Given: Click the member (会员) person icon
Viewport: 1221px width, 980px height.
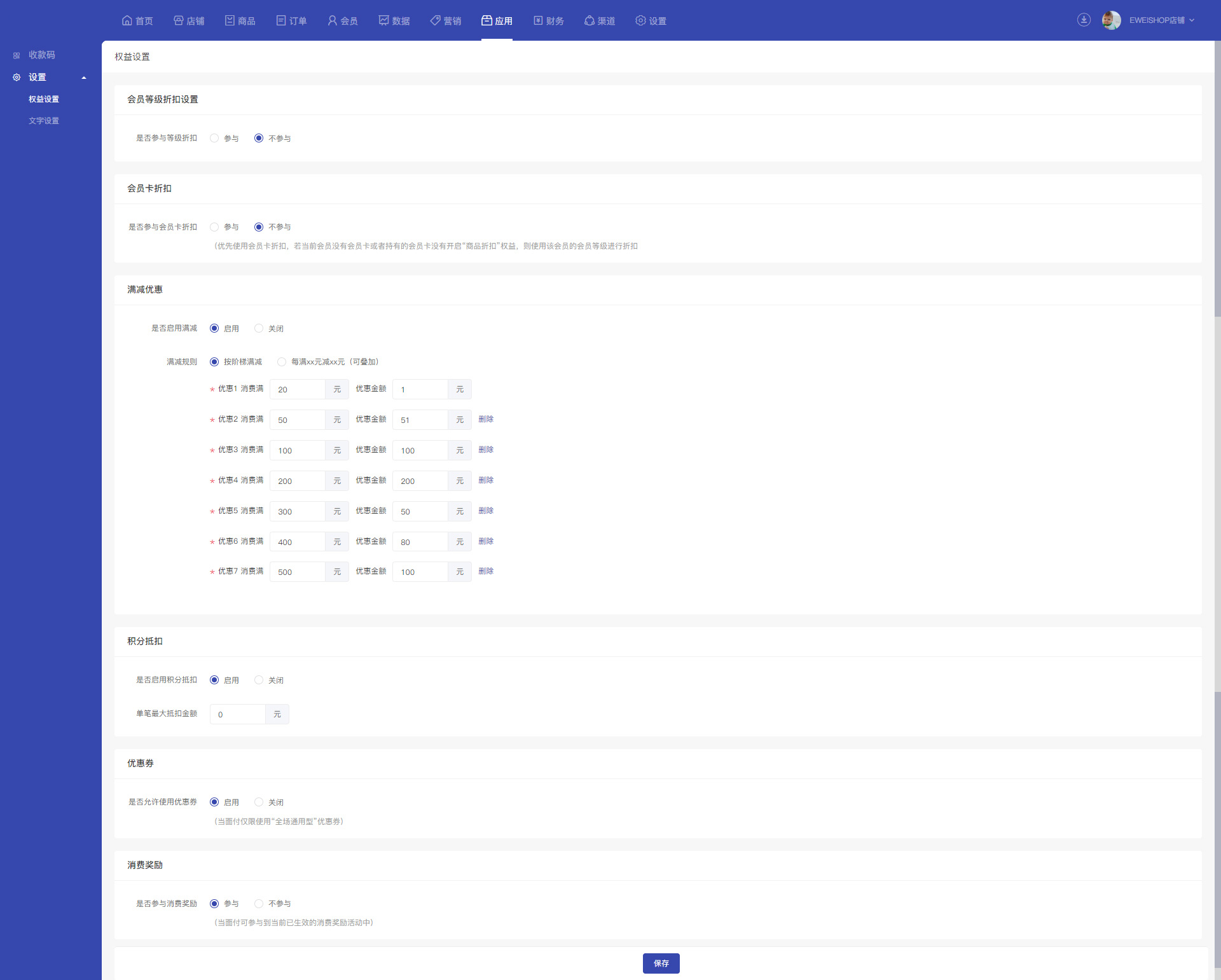Looking at the screenshot, I should coord(332,20).
